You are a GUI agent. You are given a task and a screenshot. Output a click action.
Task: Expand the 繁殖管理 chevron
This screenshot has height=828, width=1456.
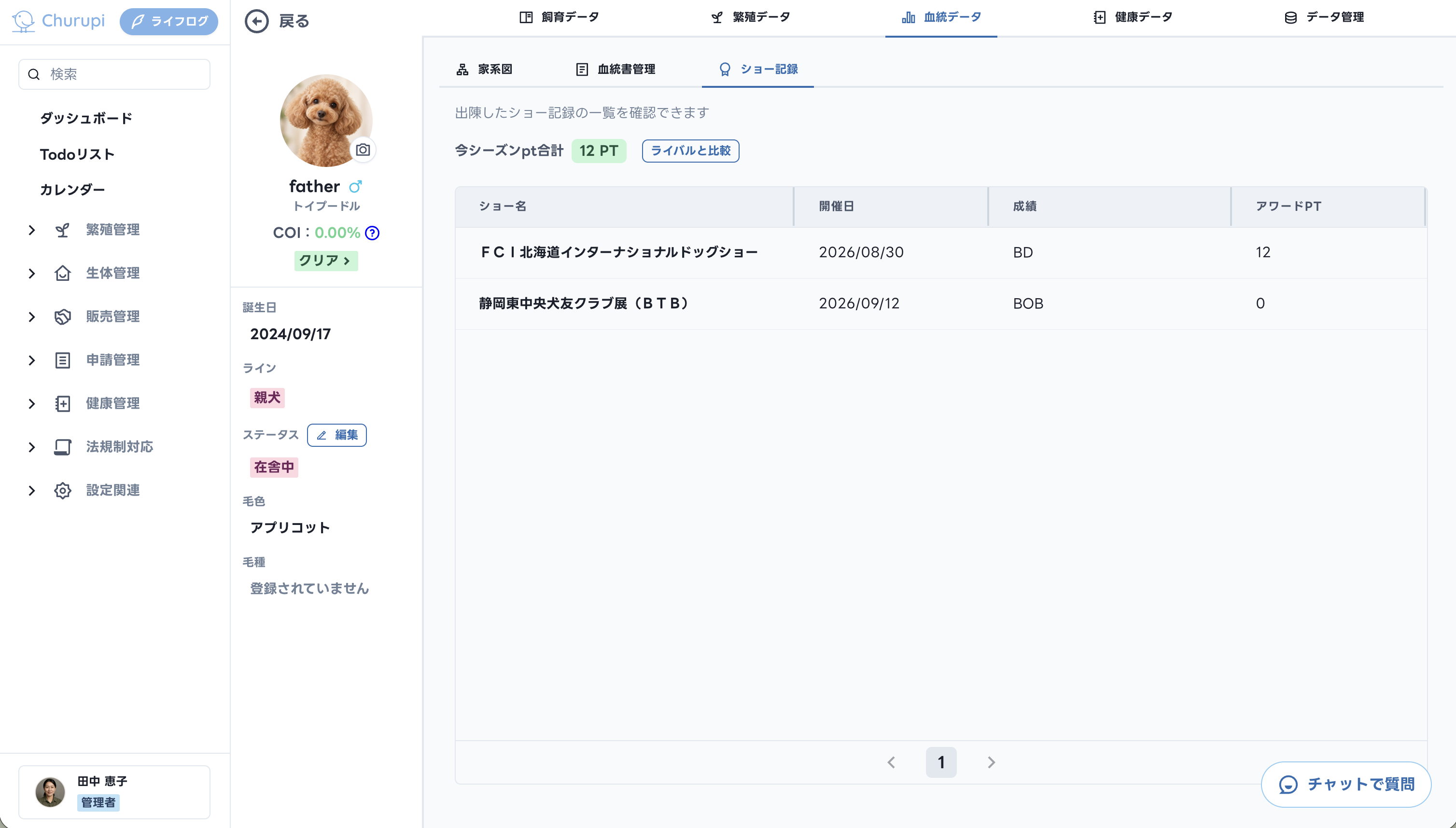pyautogui.click(x=32, y=230)
